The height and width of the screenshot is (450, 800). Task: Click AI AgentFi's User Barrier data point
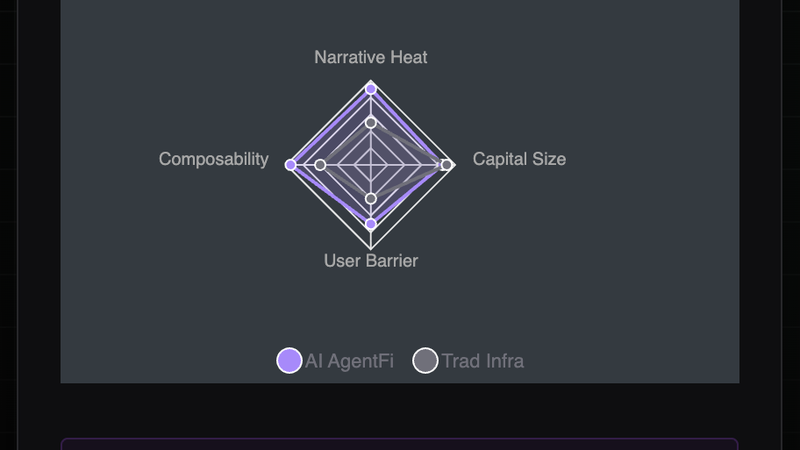pyautogui.click(x=371, y=224)
